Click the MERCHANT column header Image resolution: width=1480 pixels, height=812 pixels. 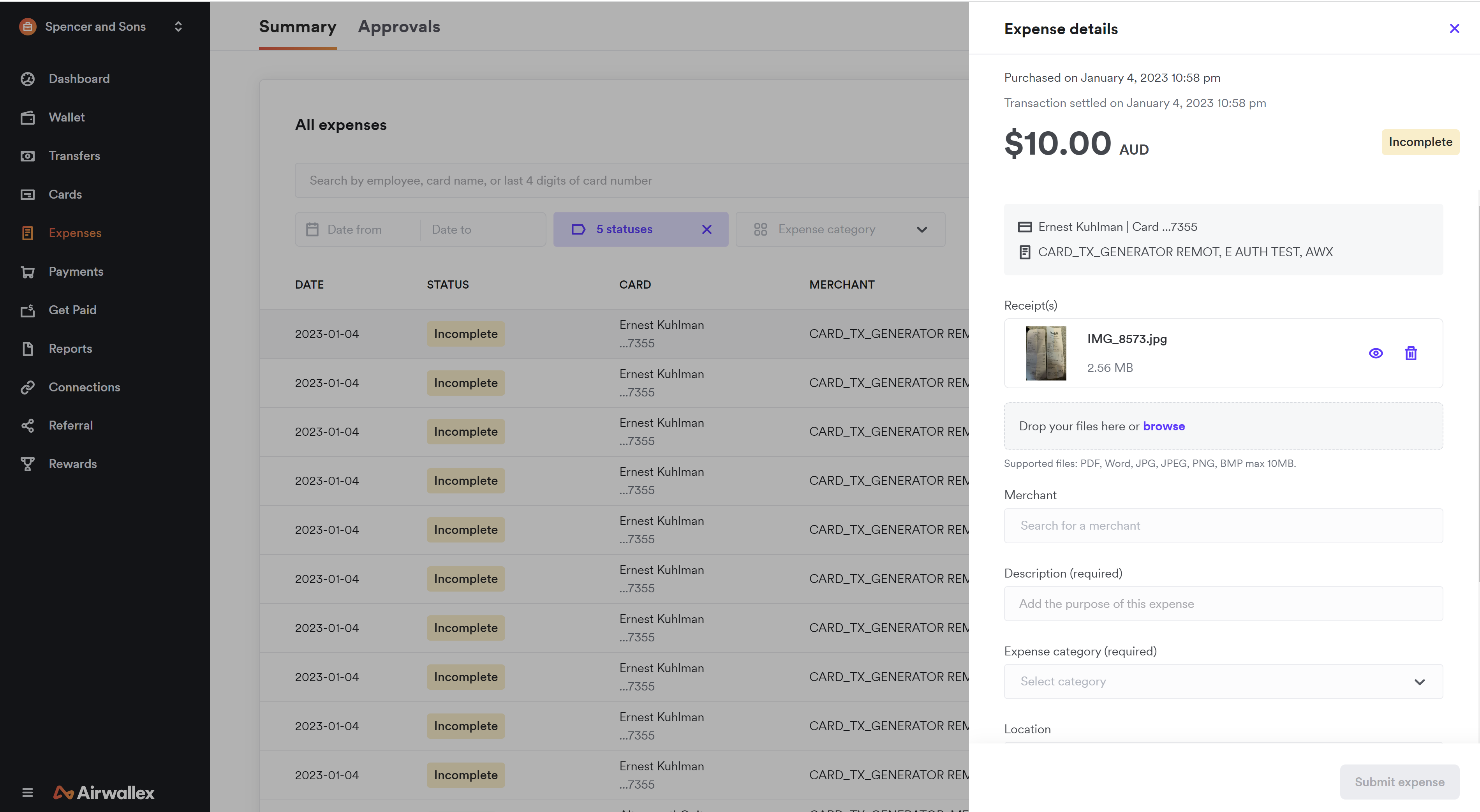tap(842, 284)
